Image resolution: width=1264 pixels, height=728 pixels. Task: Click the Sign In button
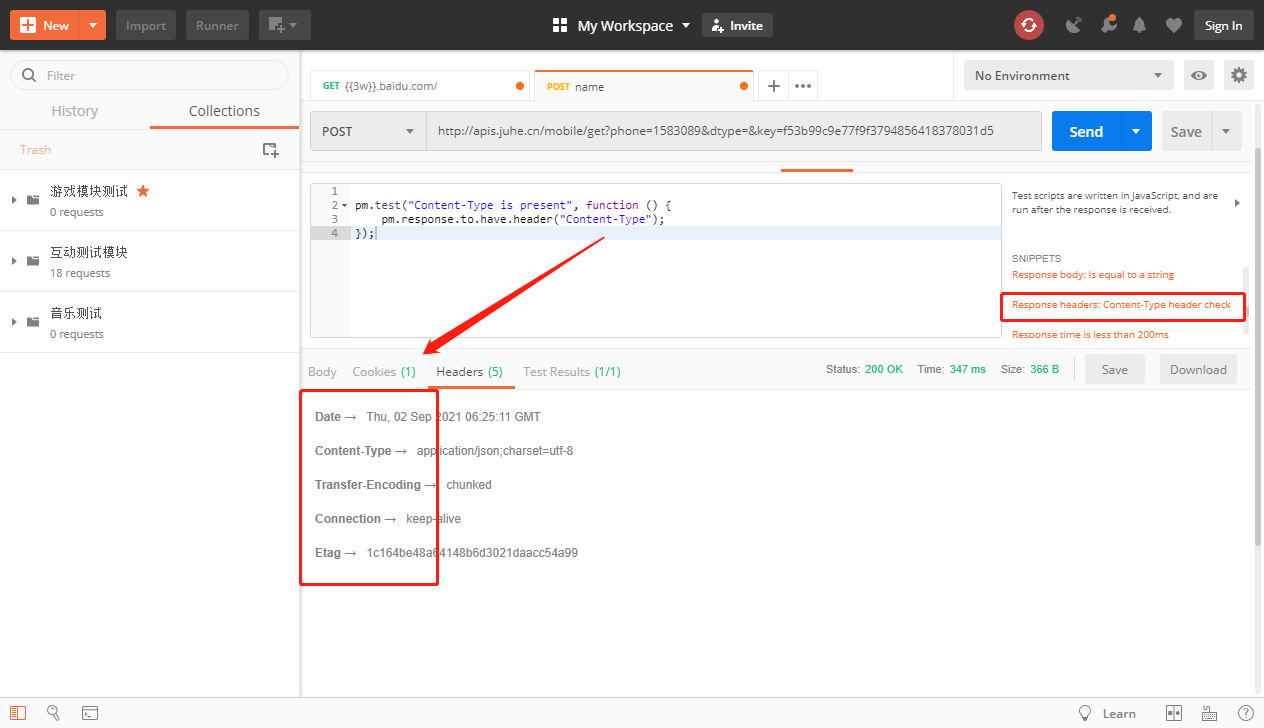pyautogui.click(x=1224, y=25)
